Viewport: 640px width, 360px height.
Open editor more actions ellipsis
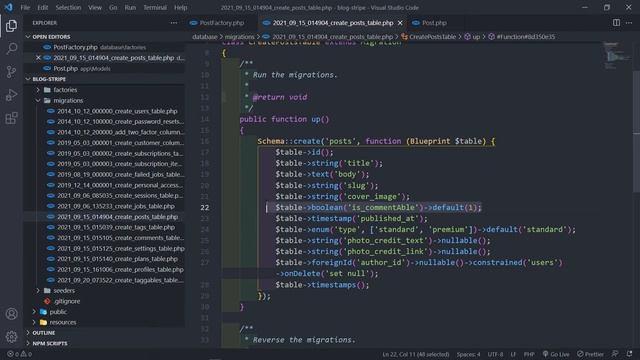tap(629, 23)
